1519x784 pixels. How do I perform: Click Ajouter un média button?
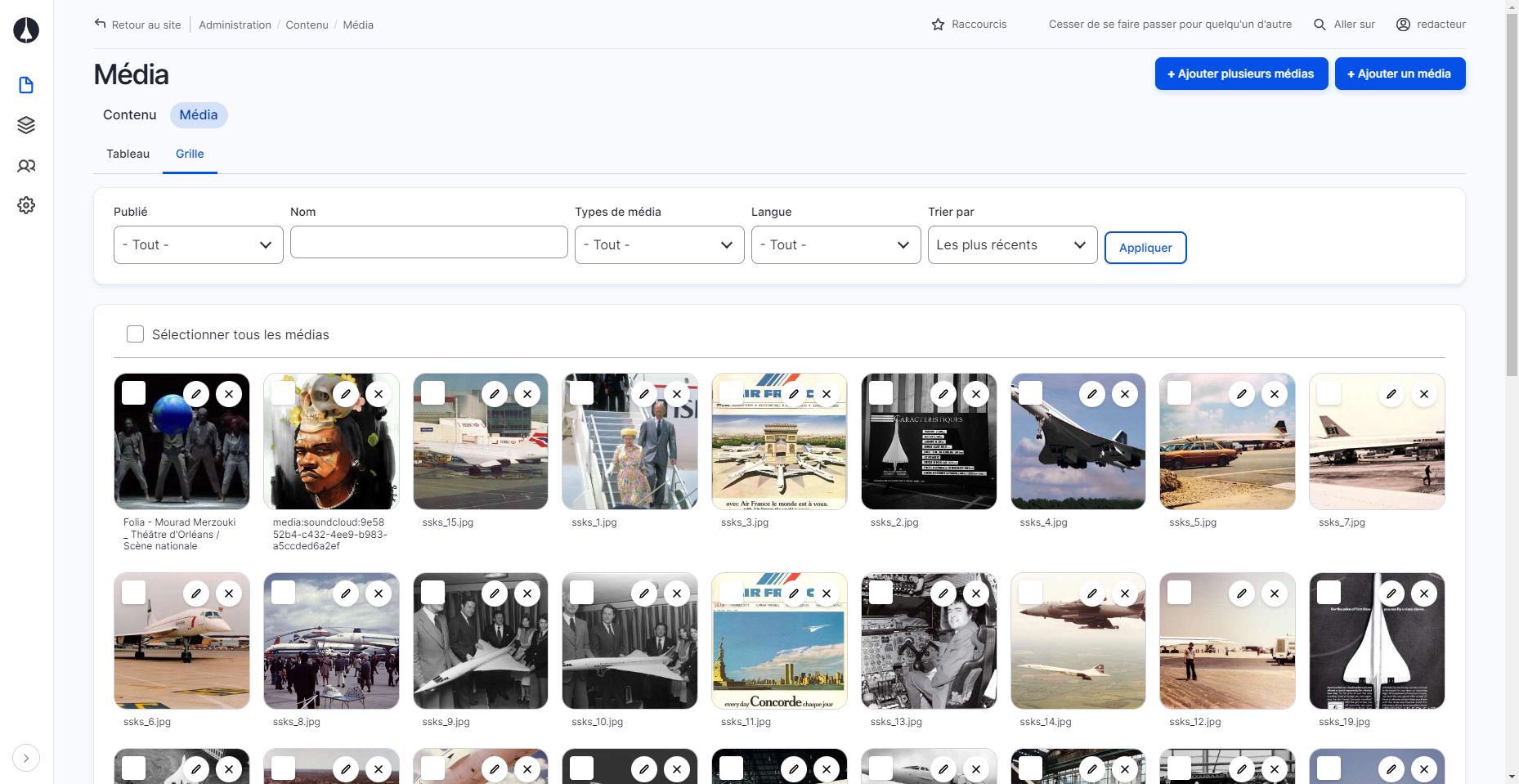point(1400,74)
